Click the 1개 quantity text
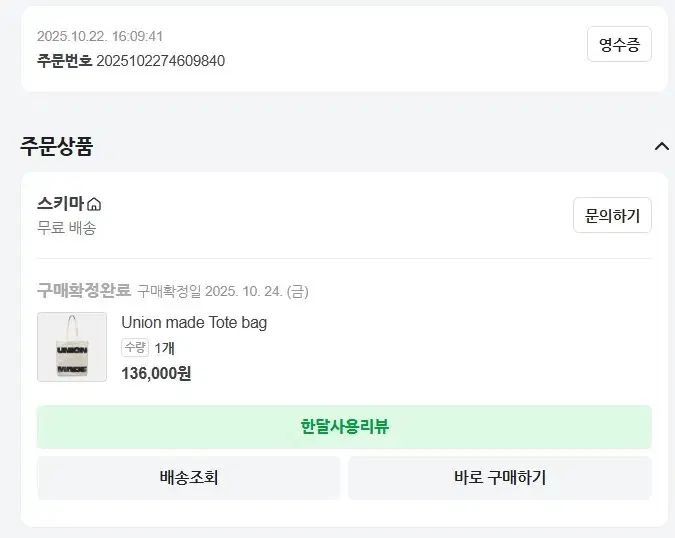 click(x=165, y=348)
